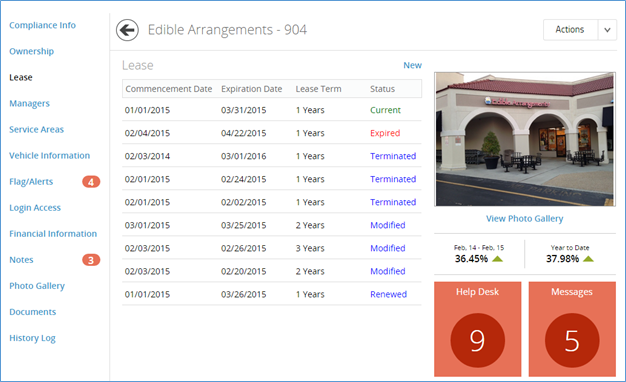Sort by Commencement Date column header
This screenshot has height=382, width=626.
[x=168, y=89]
